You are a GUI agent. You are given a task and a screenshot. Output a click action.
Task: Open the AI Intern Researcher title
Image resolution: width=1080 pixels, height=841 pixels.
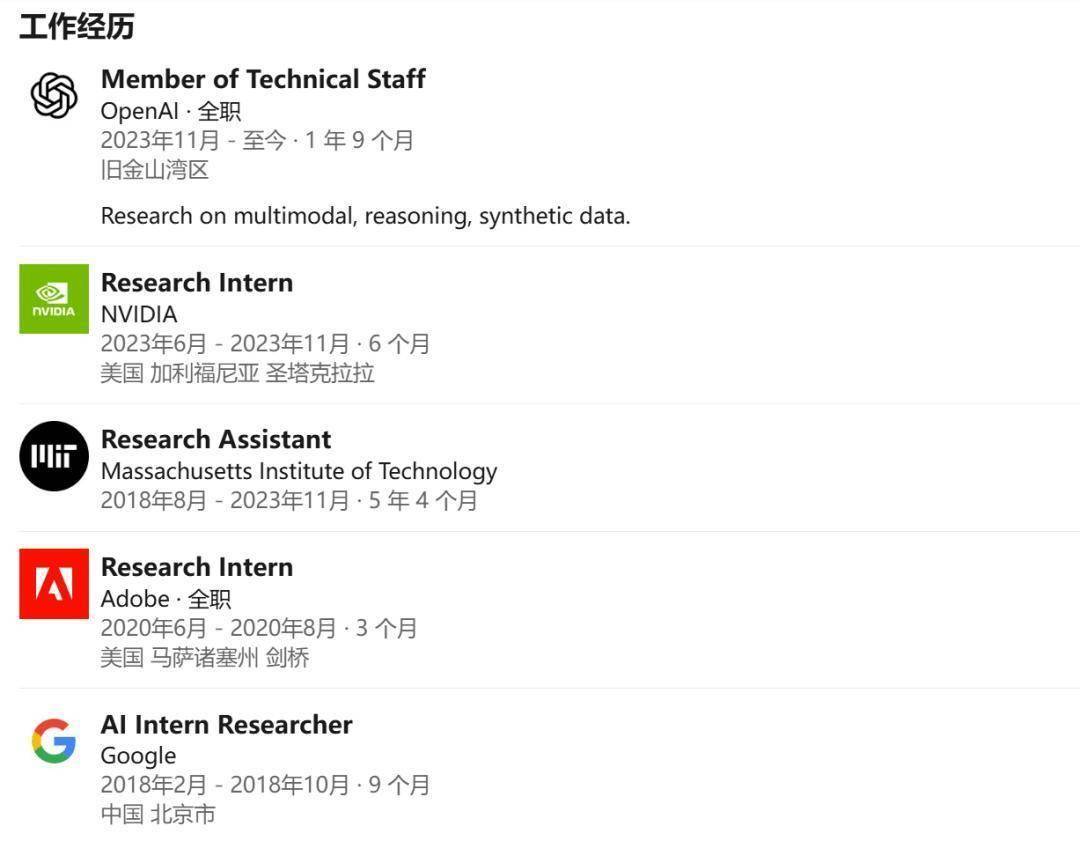pos(227,724)
